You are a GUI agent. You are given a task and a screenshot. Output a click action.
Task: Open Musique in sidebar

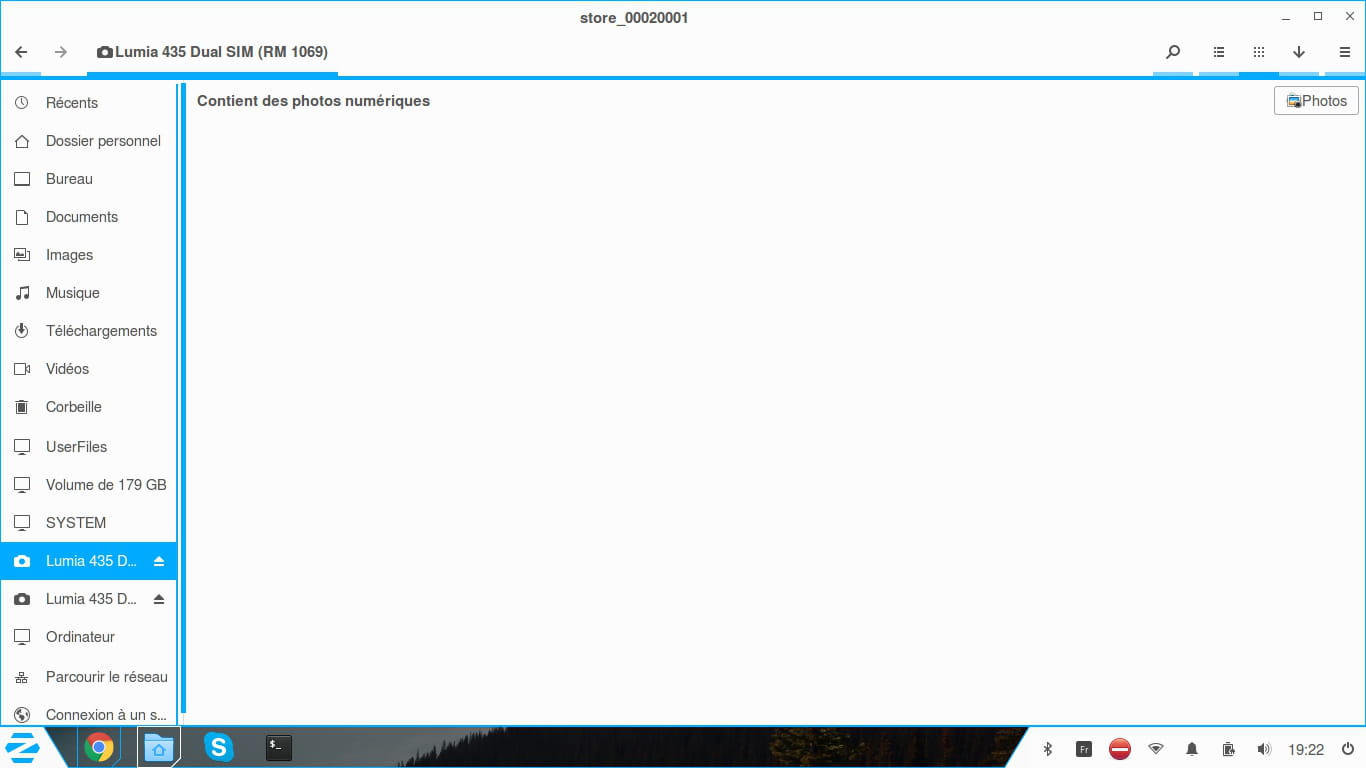pyautogui.click(x=88, y=293)
